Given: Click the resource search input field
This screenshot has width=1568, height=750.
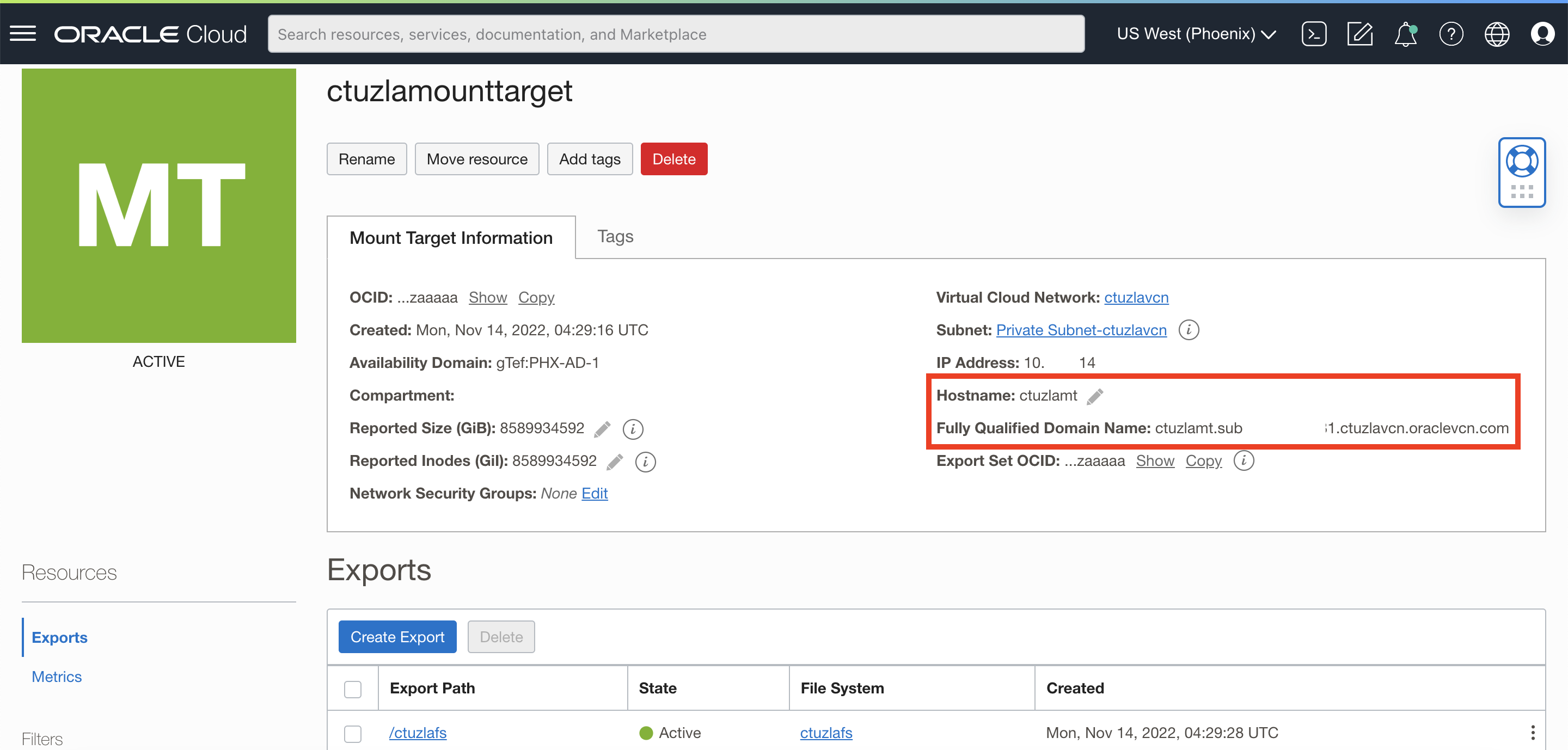Looking at the screenshot, I should click(676, 33).
